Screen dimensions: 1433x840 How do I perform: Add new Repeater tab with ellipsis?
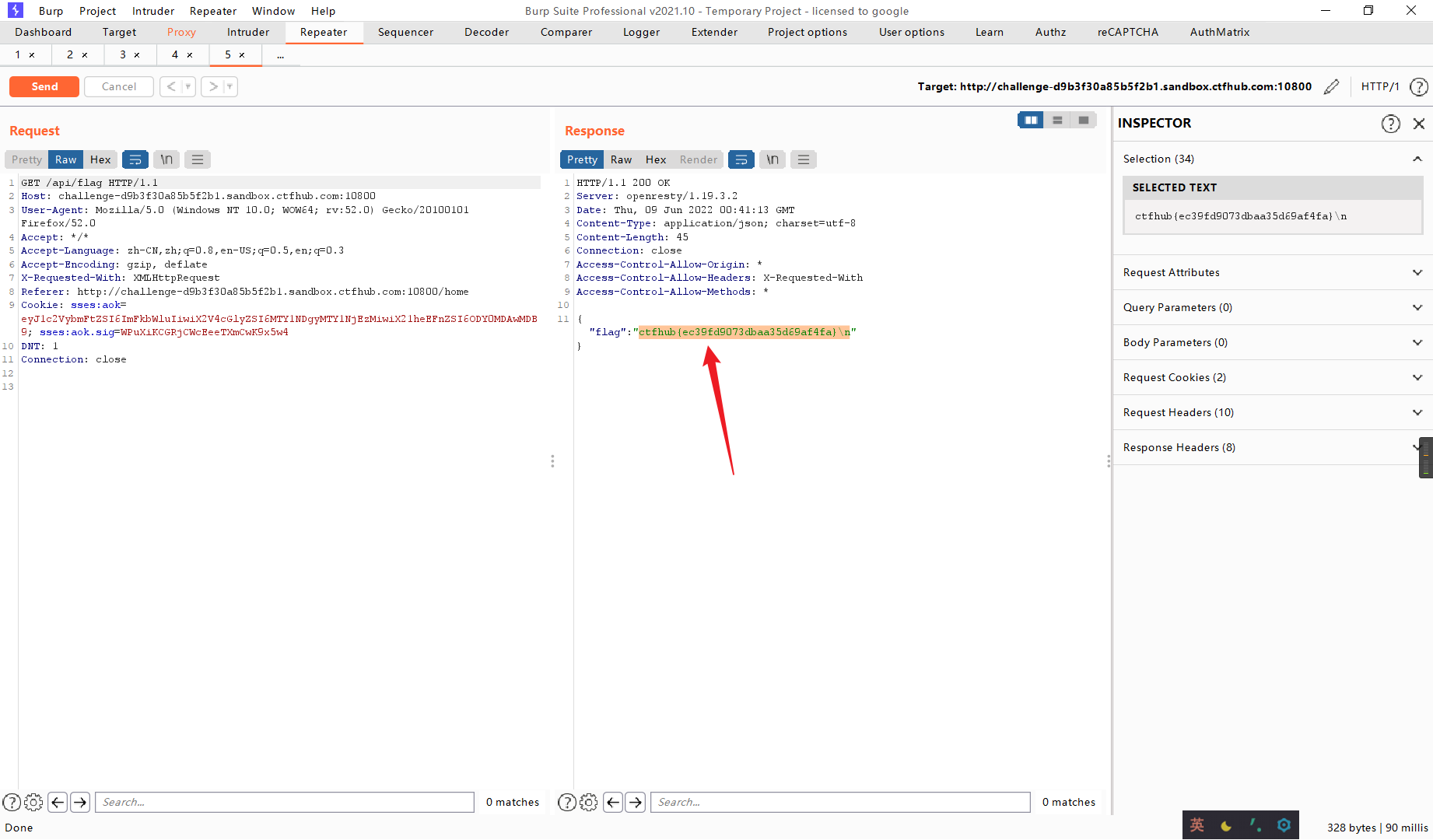coord(280,55)
